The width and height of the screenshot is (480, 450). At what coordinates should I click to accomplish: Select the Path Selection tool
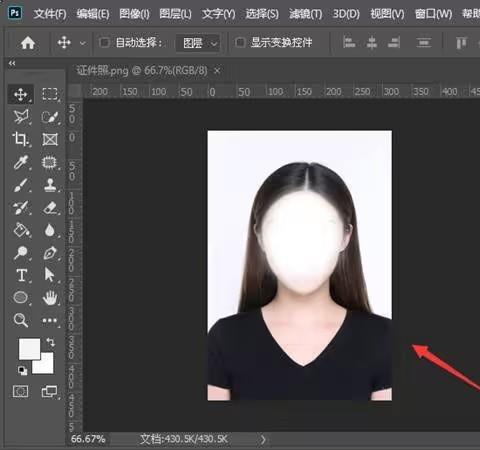50,275
